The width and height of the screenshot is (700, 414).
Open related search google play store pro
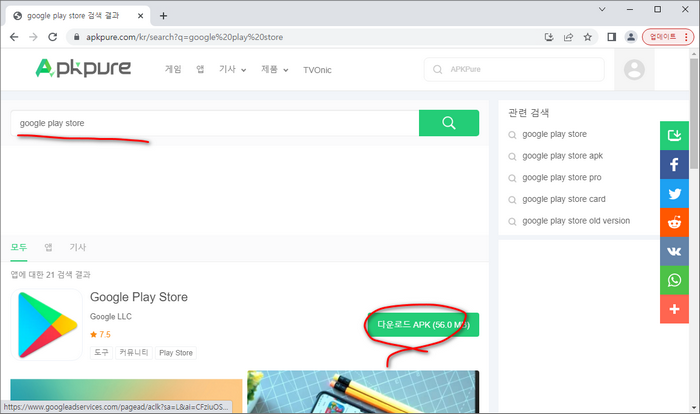click(x=562, y=177)
